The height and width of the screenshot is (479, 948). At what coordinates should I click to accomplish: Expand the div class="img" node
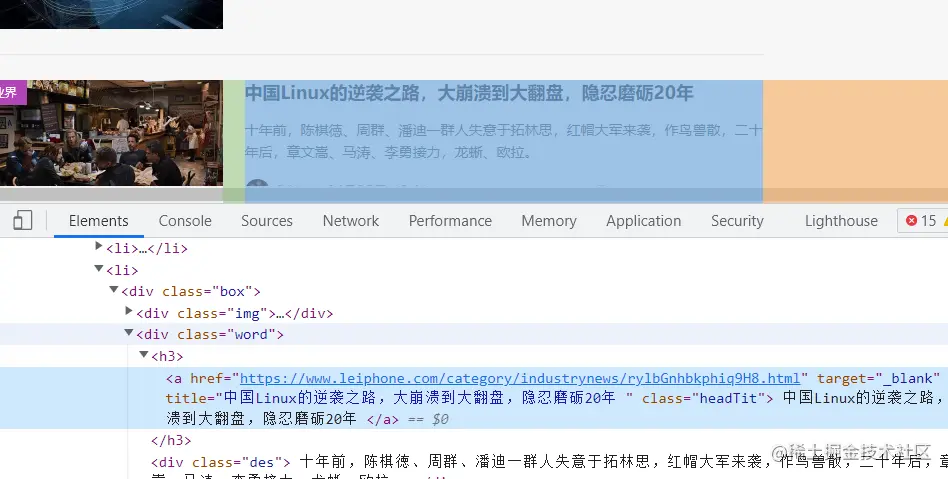(129, 311)
